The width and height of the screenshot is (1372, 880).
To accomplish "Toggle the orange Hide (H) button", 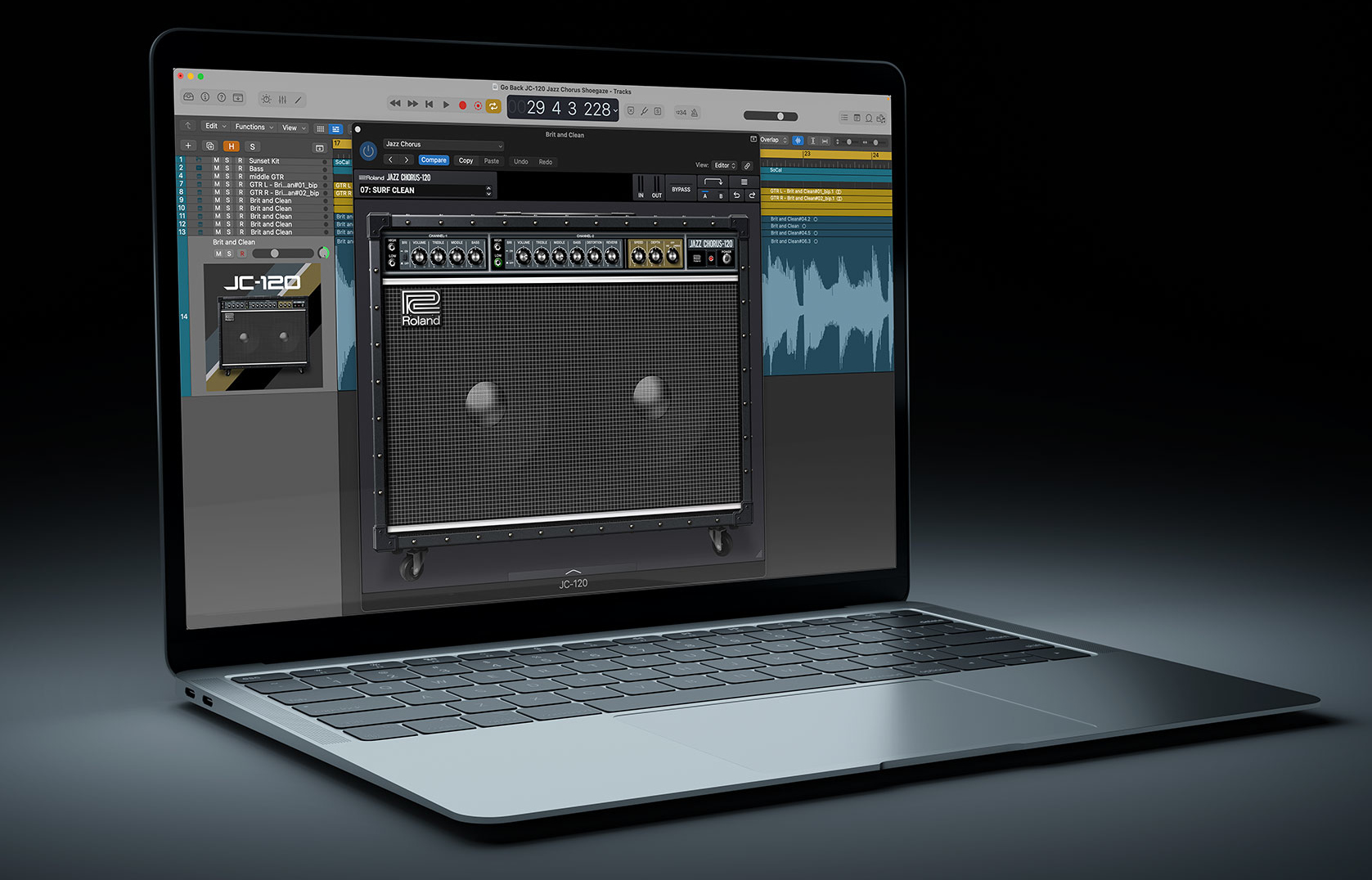I will pos(232,146).
